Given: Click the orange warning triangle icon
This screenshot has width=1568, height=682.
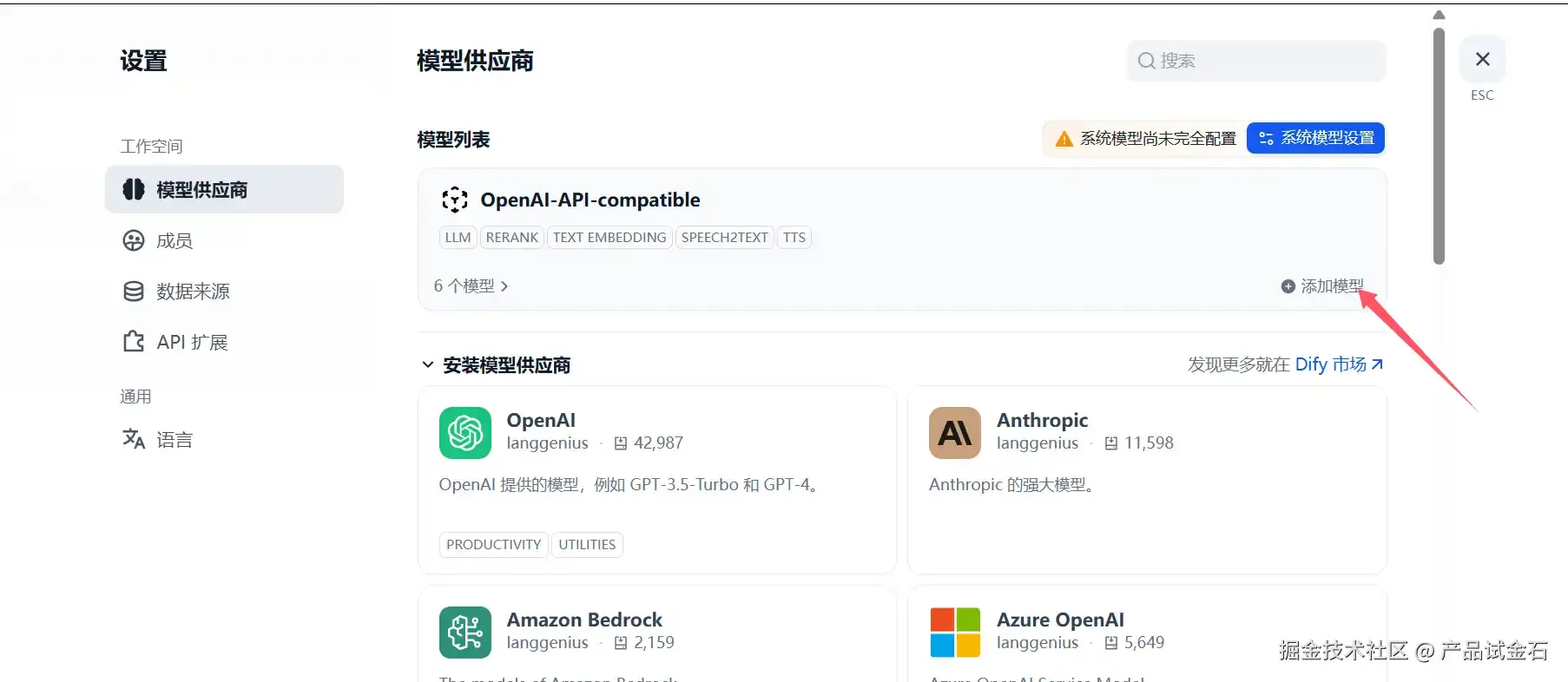Looking at the screenshot, I should point(1064,139).
